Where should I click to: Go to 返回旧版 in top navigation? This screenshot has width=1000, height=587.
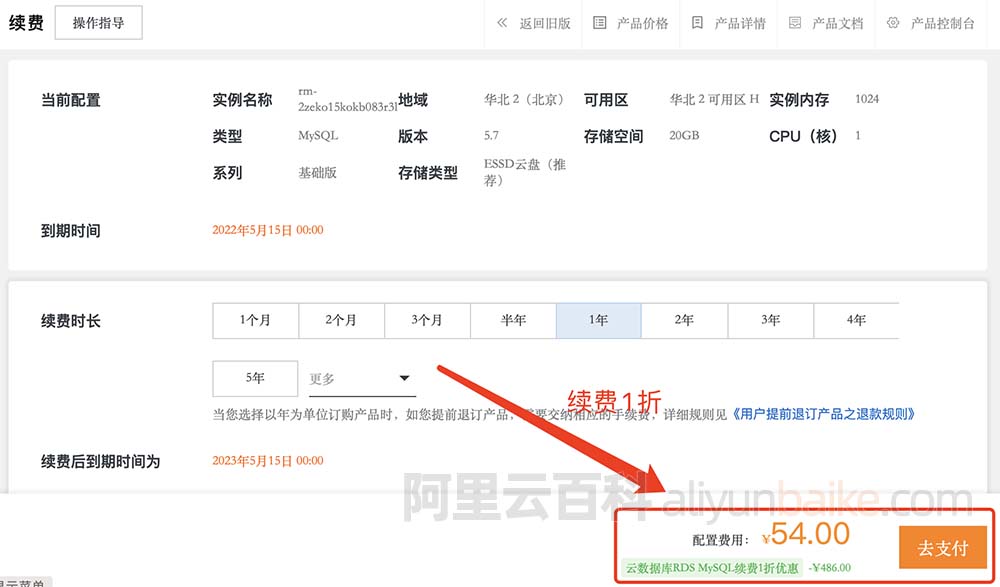[x=544, y=23]
